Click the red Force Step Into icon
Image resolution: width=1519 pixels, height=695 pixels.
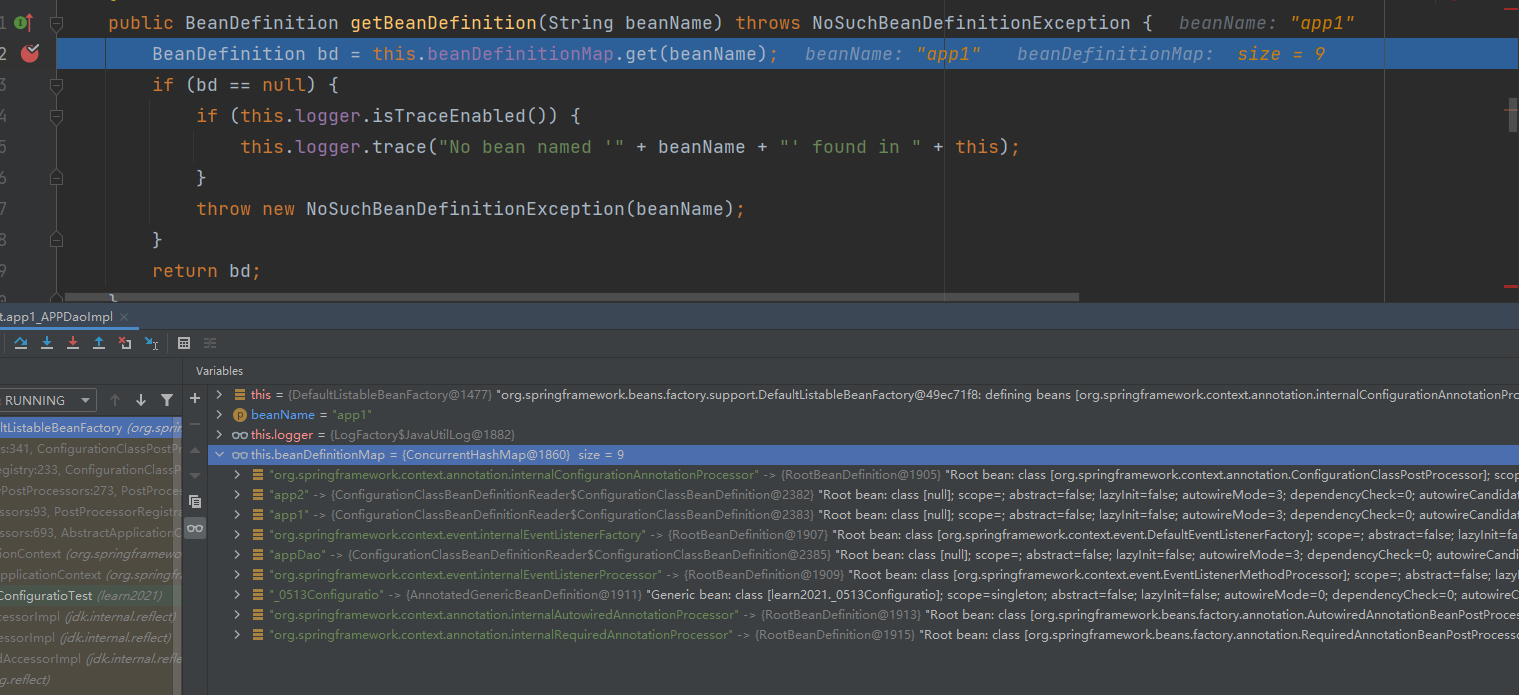click(73, 343)
